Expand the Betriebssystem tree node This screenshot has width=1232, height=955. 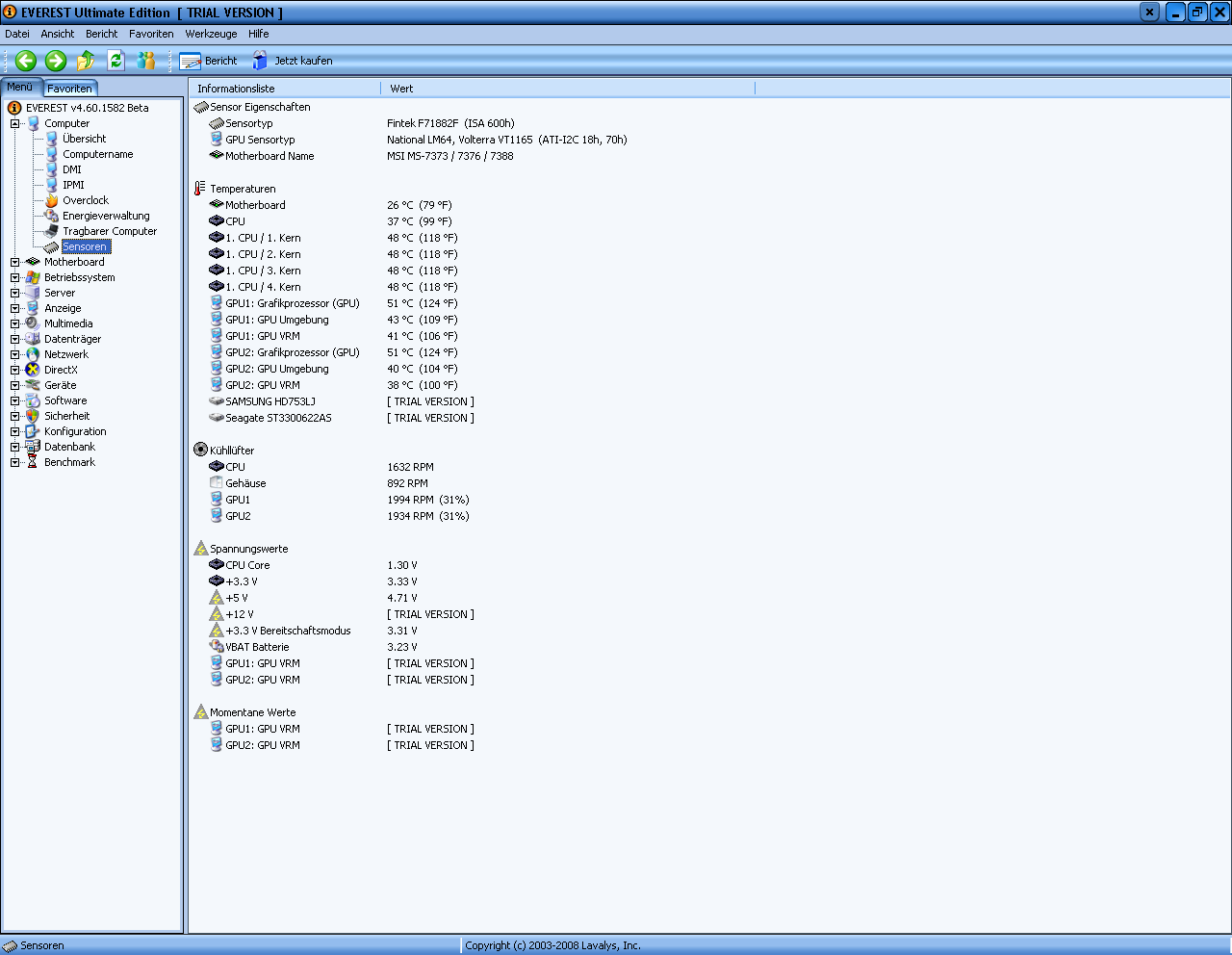click(x=15, y=277)
